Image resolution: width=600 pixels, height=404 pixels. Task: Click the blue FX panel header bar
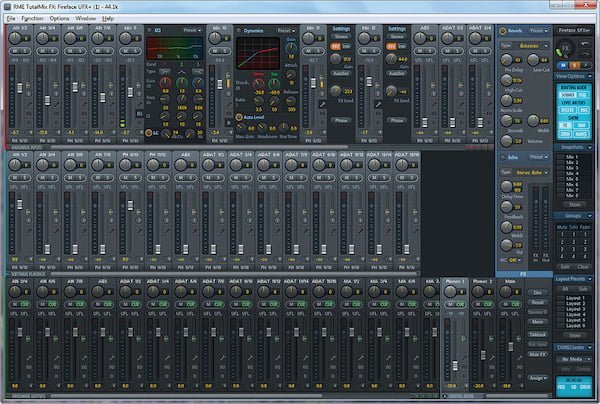[523, 274]
